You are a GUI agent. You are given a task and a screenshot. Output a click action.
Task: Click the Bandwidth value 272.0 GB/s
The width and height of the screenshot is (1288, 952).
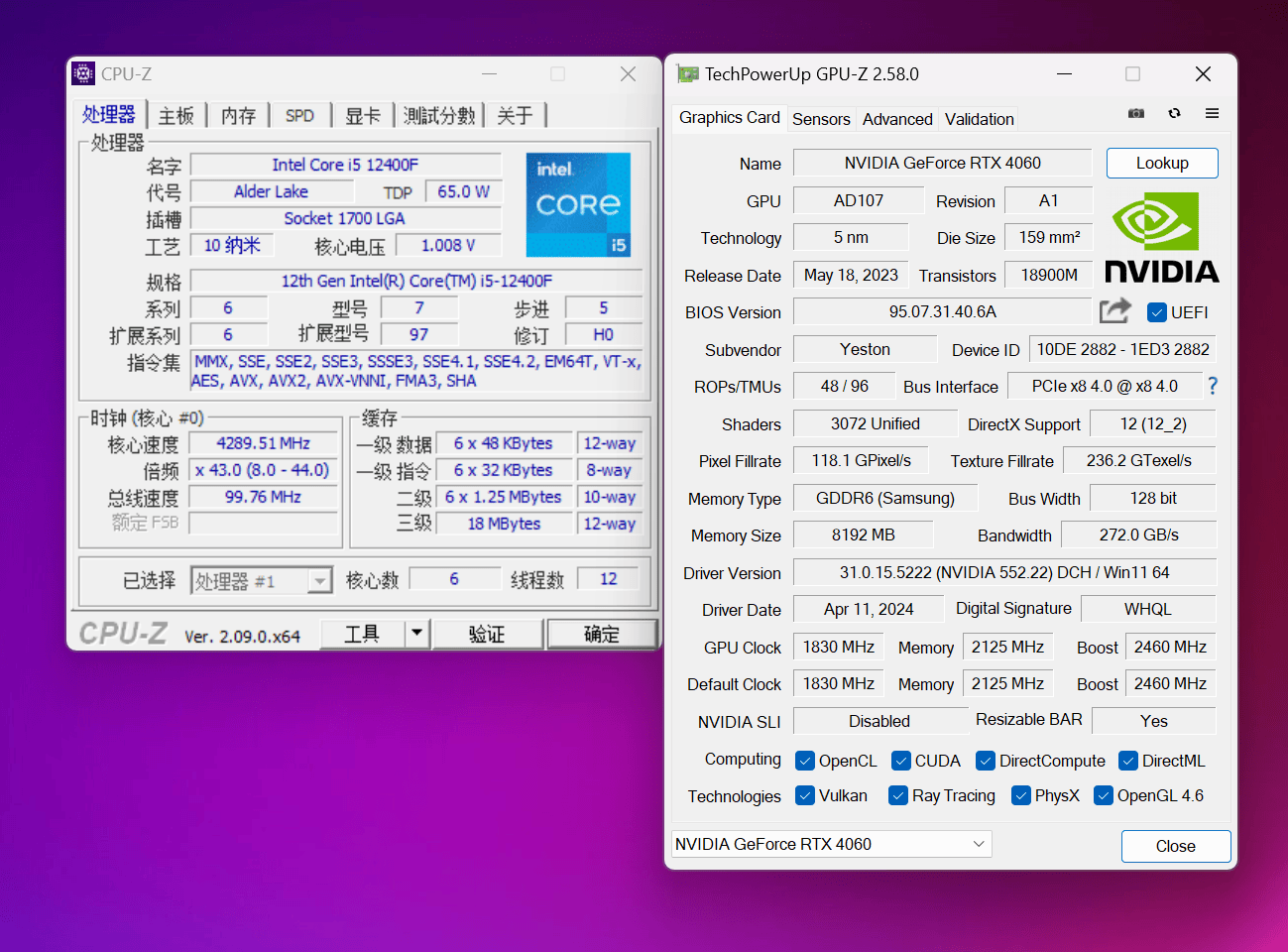(x=1139, y=535)
